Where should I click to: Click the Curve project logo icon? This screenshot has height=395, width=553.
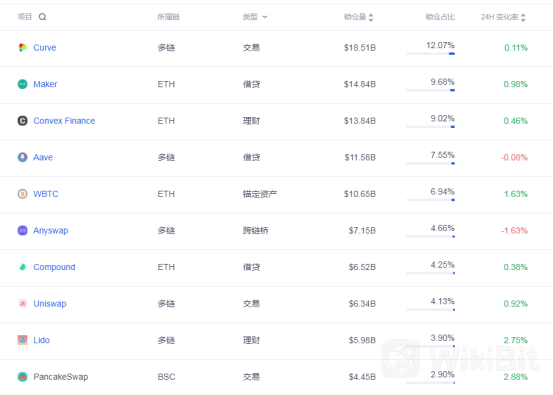pyautogui.click(x=23, y=48)
